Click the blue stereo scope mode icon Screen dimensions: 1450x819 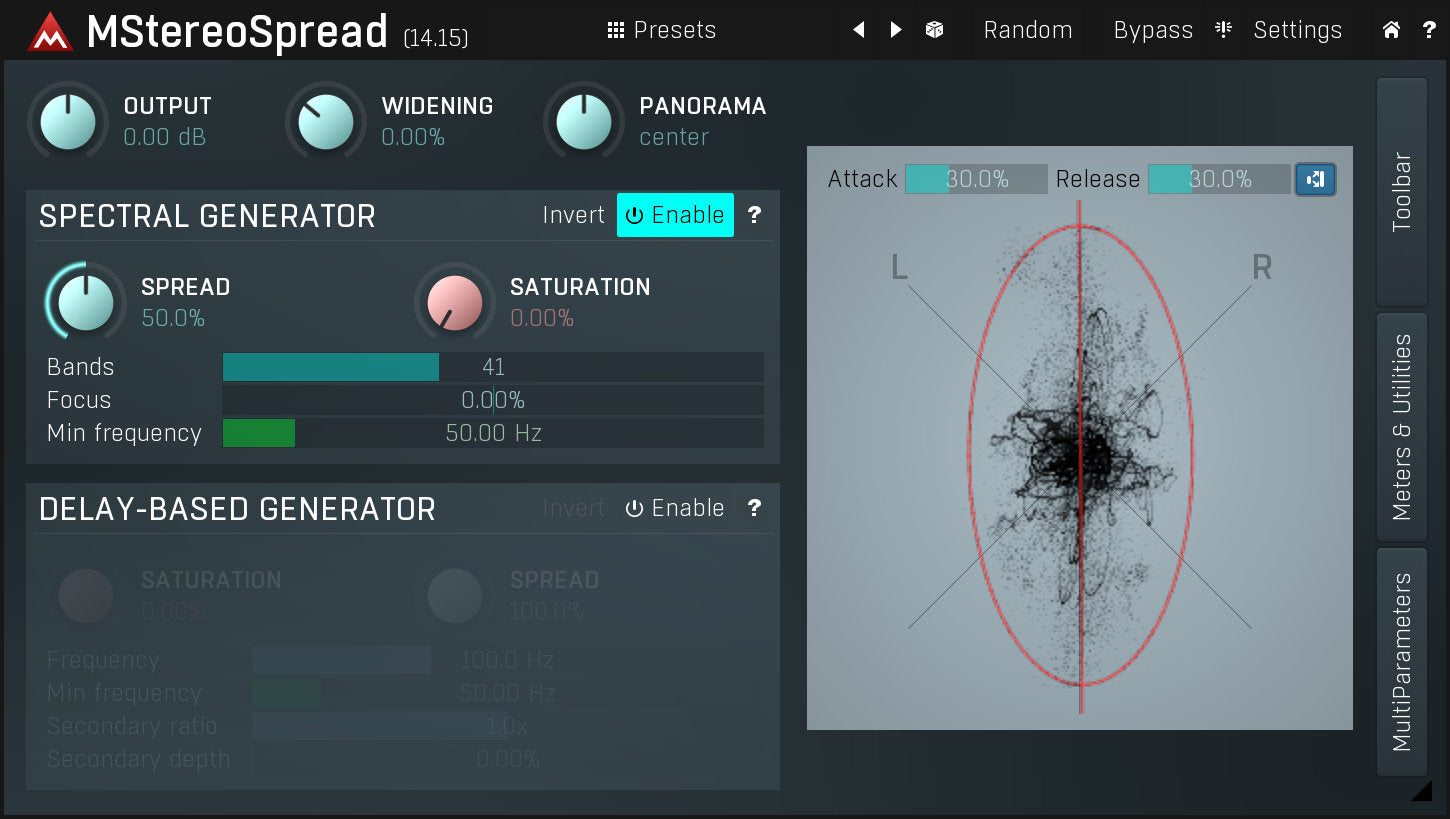1315,180
